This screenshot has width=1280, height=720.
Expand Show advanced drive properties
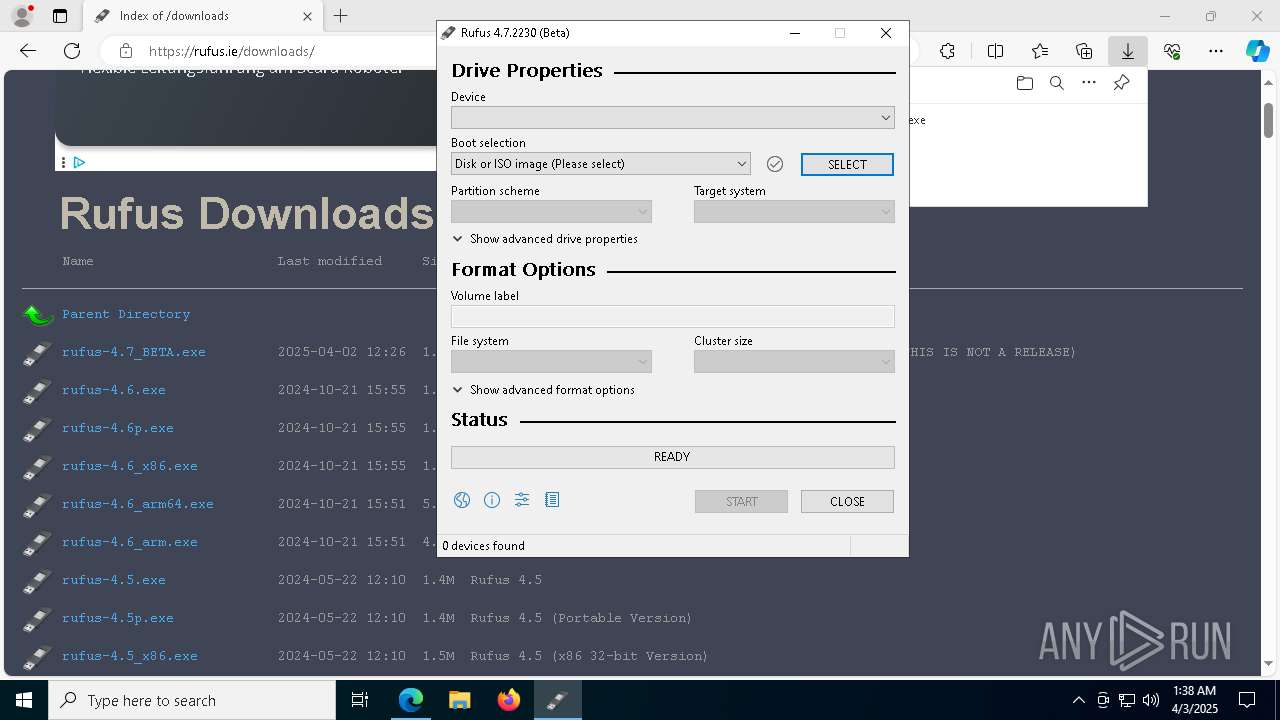pos(545,239)
